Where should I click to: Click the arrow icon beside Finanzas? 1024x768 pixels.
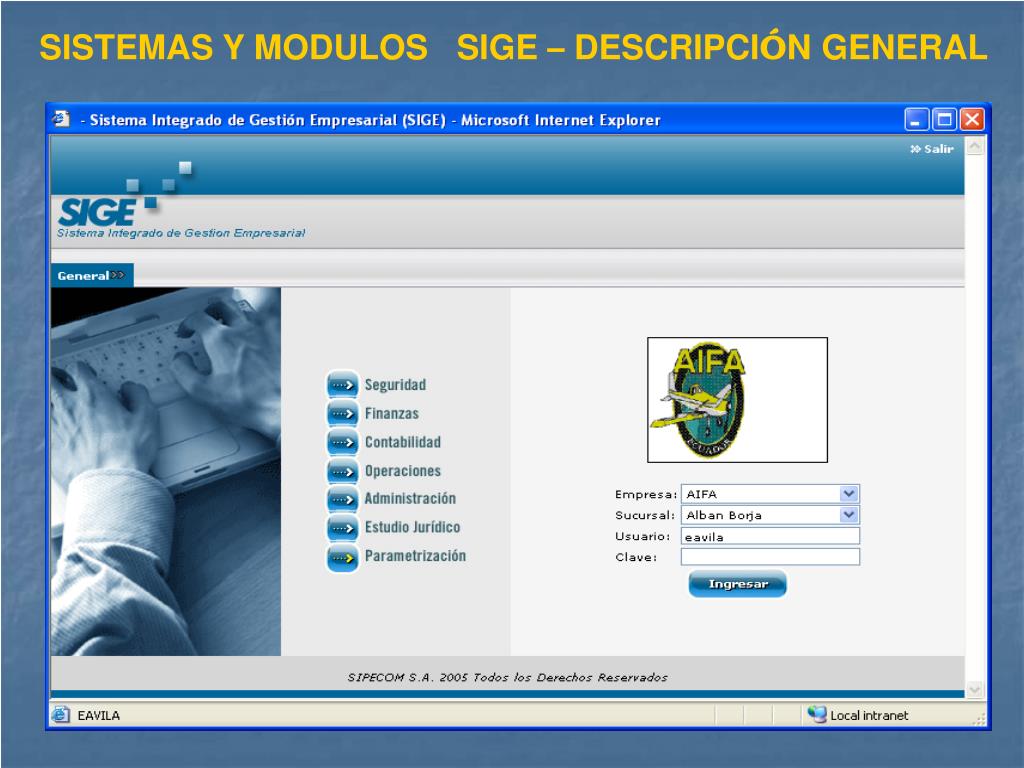[x=342, y=413]
